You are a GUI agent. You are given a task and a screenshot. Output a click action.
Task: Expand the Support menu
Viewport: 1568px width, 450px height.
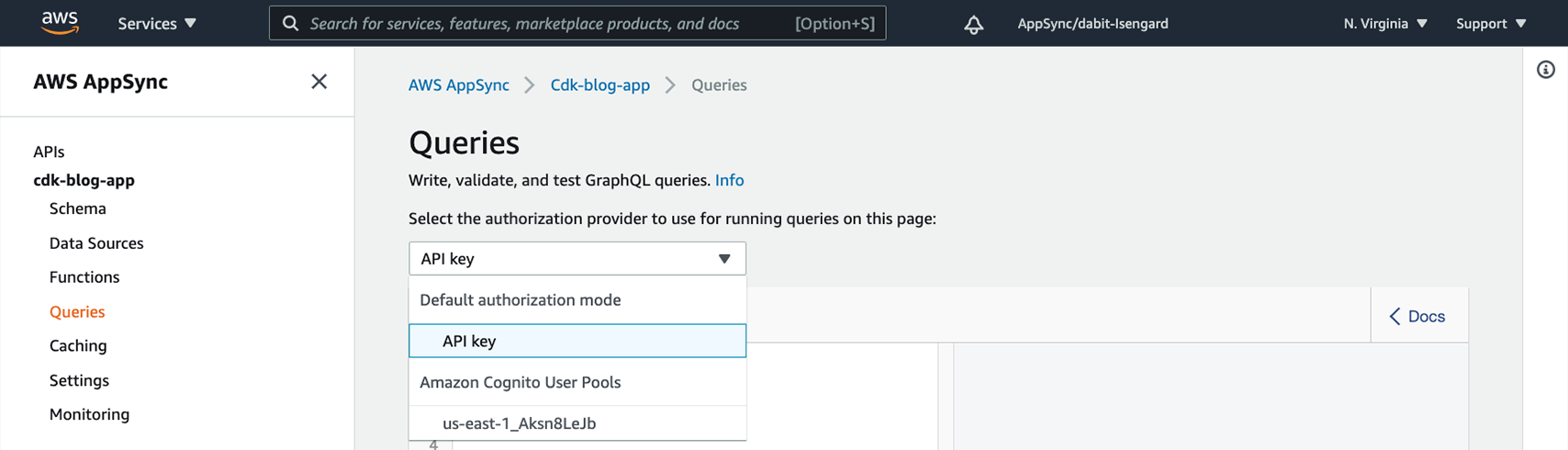click(x=1490, y=23)
